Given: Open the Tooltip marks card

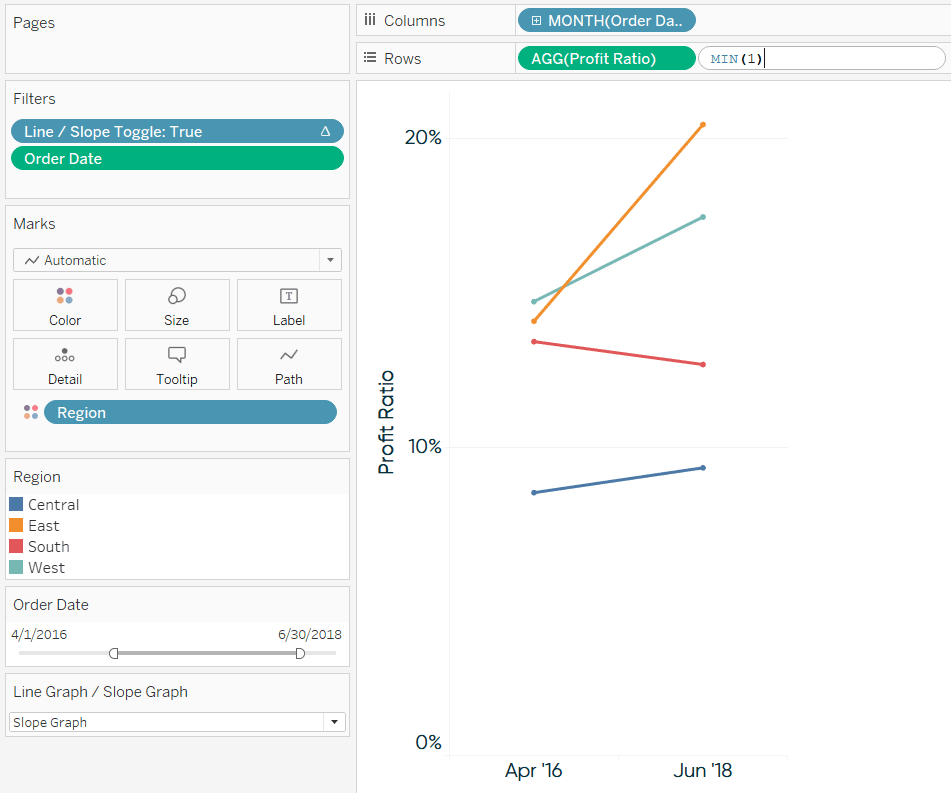Looking at the screenshot, I should point(177,364).
